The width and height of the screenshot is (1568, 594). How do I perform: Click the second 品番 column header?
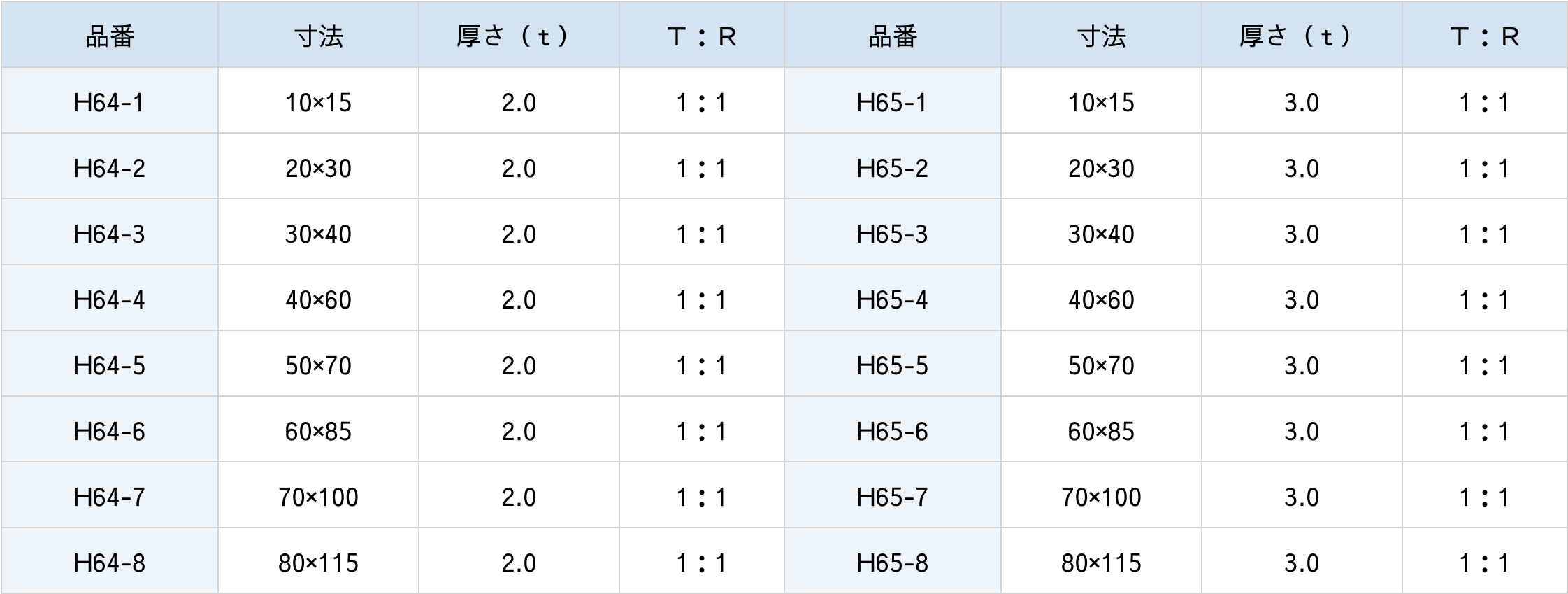pyautogui.click(x=892, y=36)
